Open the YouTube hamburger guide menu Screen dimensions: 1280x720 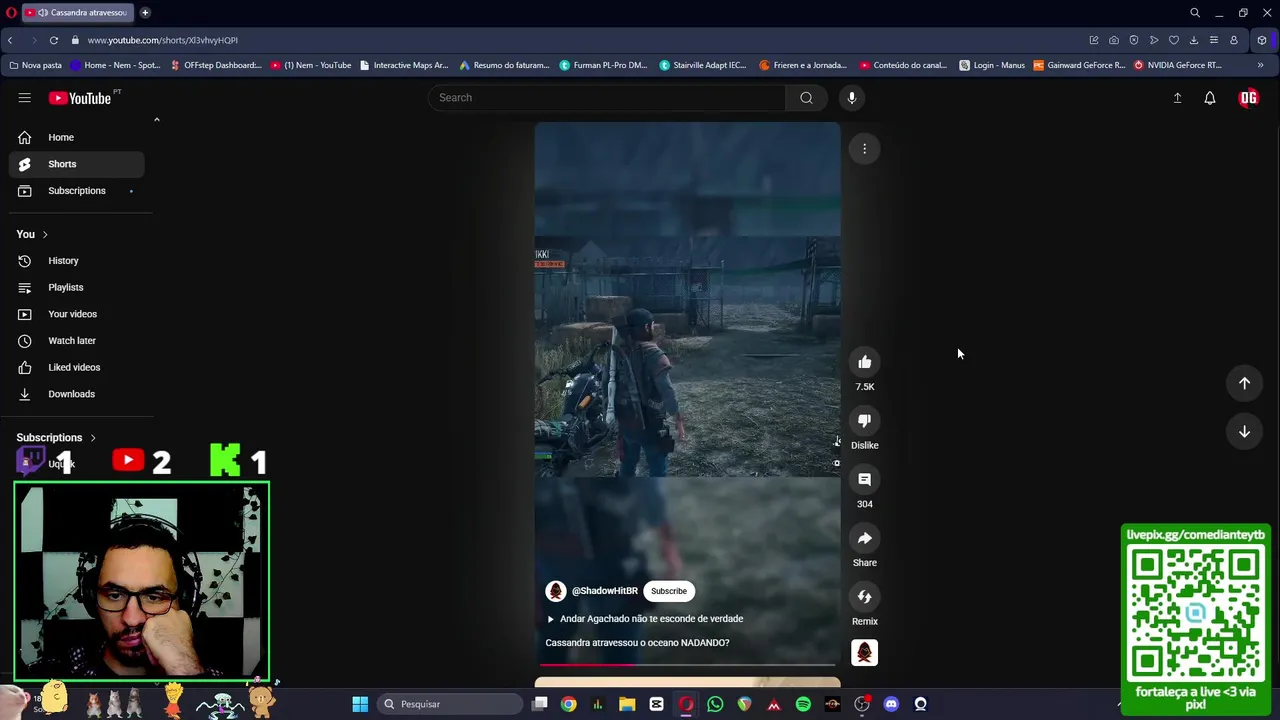point(24,98)
